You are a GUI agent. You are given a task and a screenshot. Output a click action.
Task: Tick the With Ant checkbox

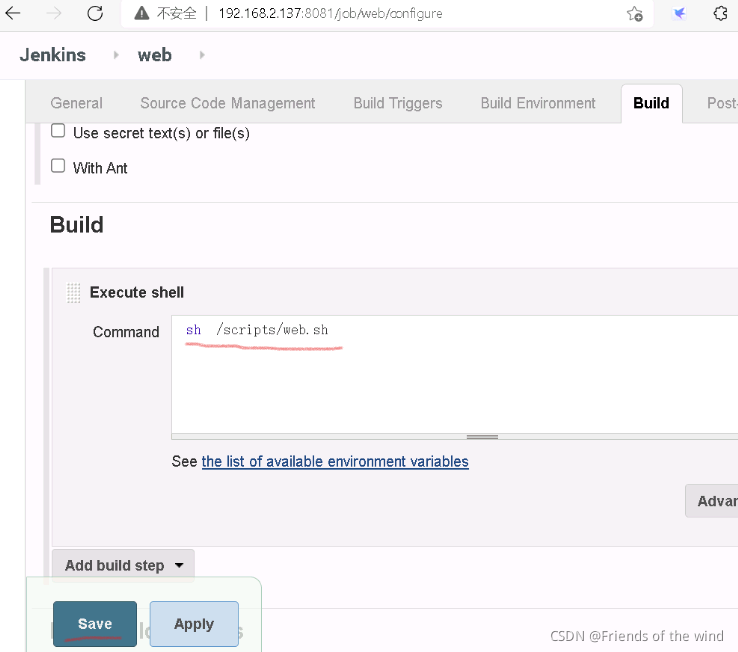(58, 166)
